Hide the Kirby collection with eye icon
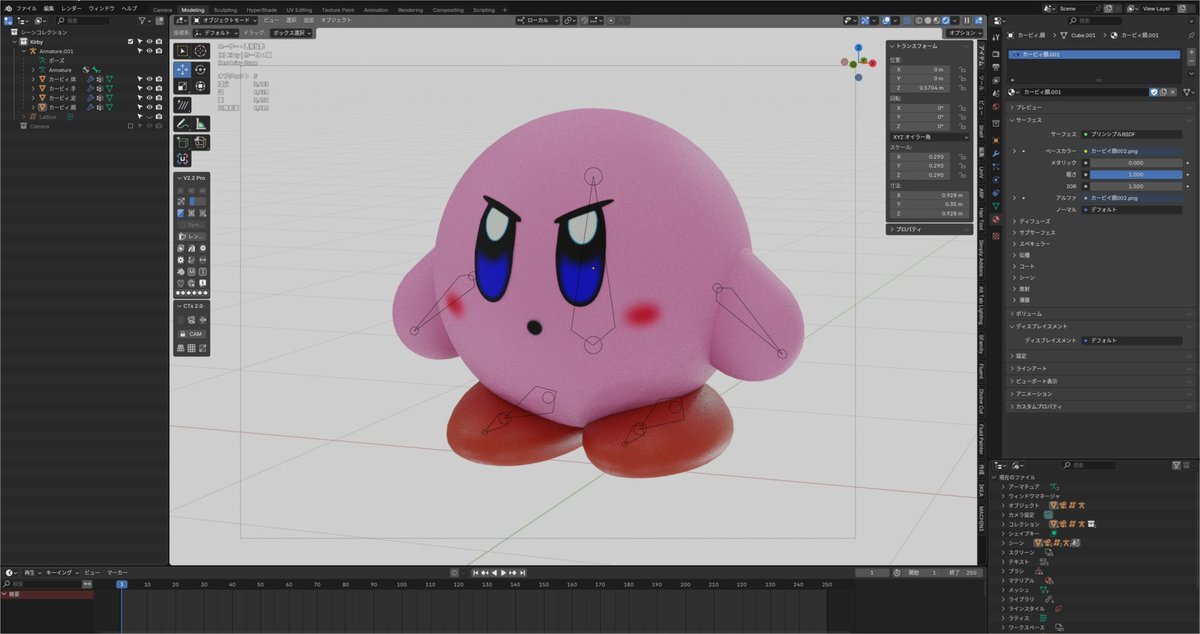Screen dimensions: 1200x634 point(149,42)
